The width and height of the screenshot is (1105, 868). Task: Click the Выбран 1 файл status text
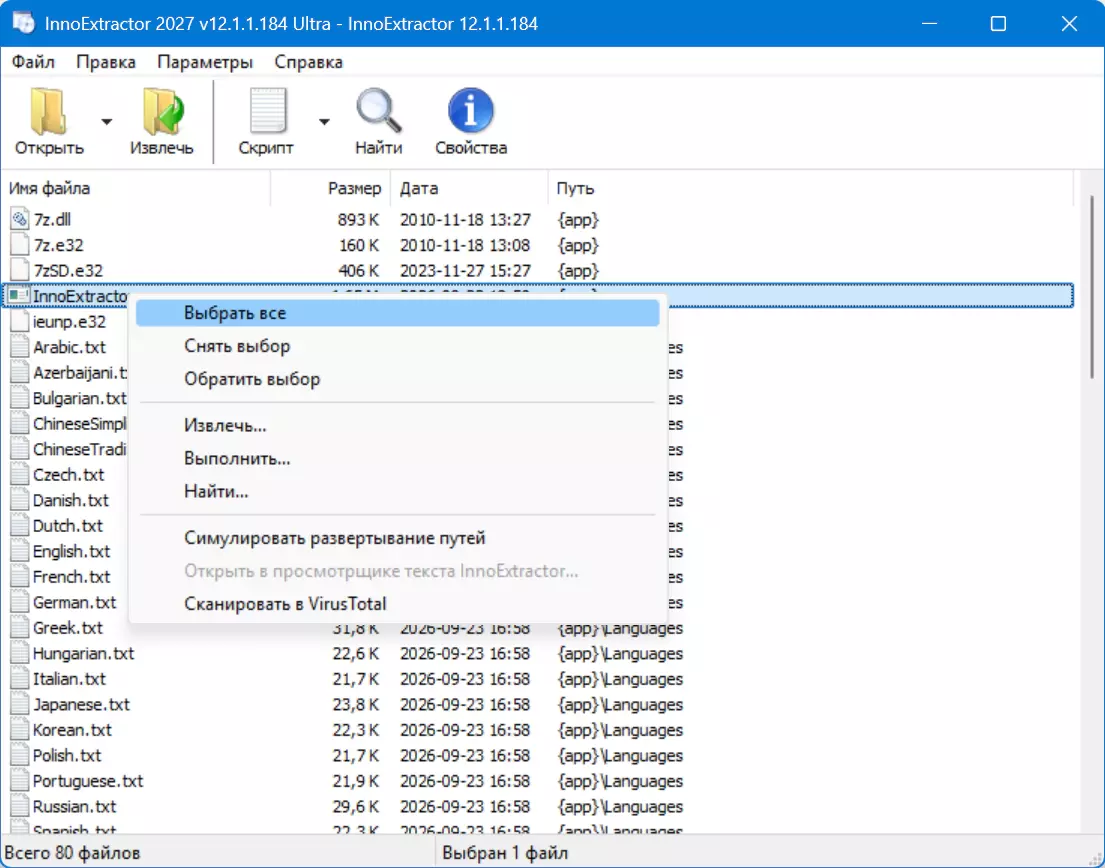pos(505,852)
